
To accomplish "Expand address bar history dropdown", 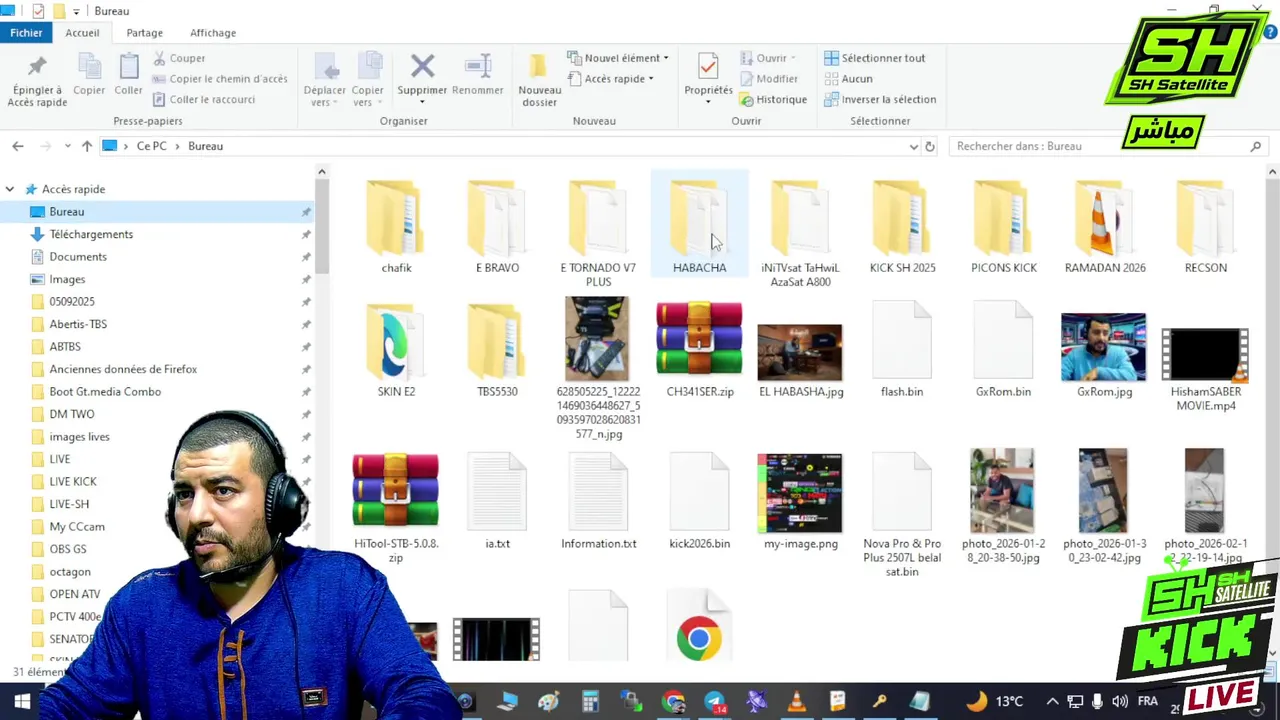I will (913, 146).
